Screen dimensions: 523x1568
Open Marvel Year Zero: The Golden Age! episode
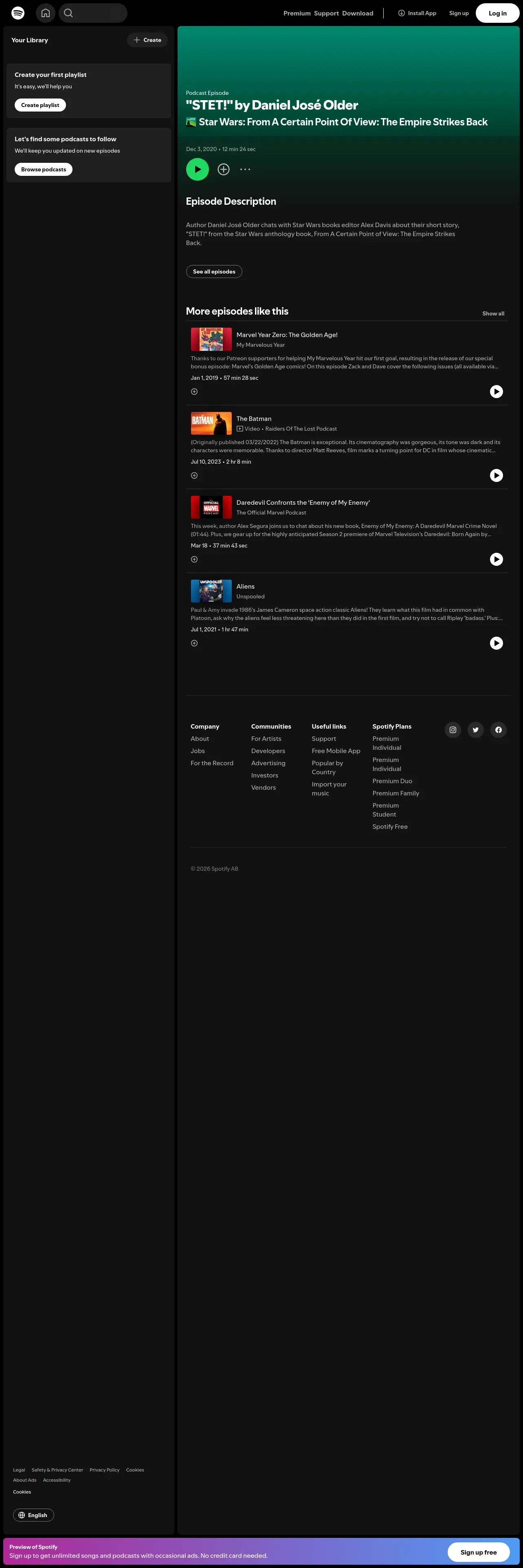coord(287,335)
